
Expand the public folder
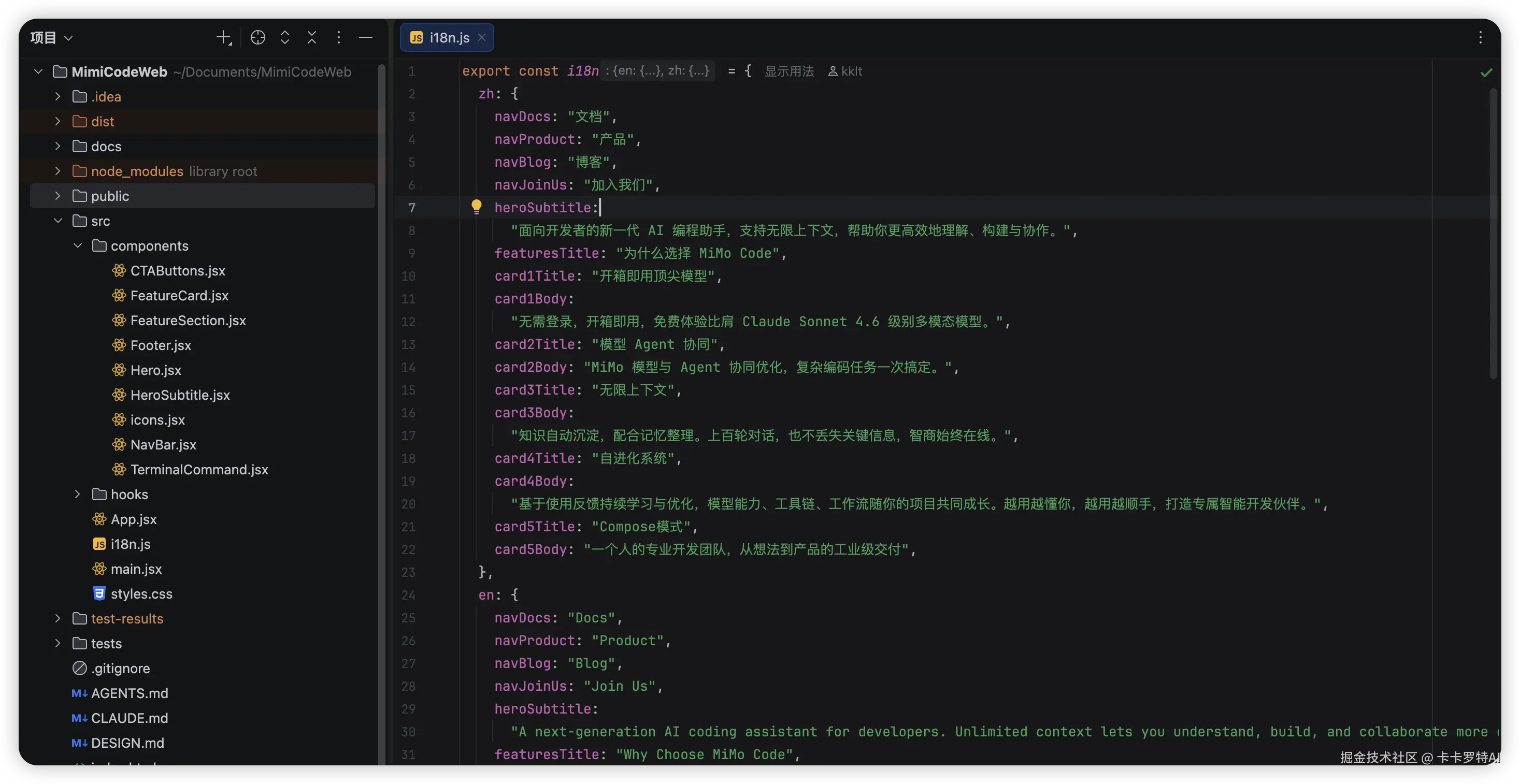(x=57, y=196)
